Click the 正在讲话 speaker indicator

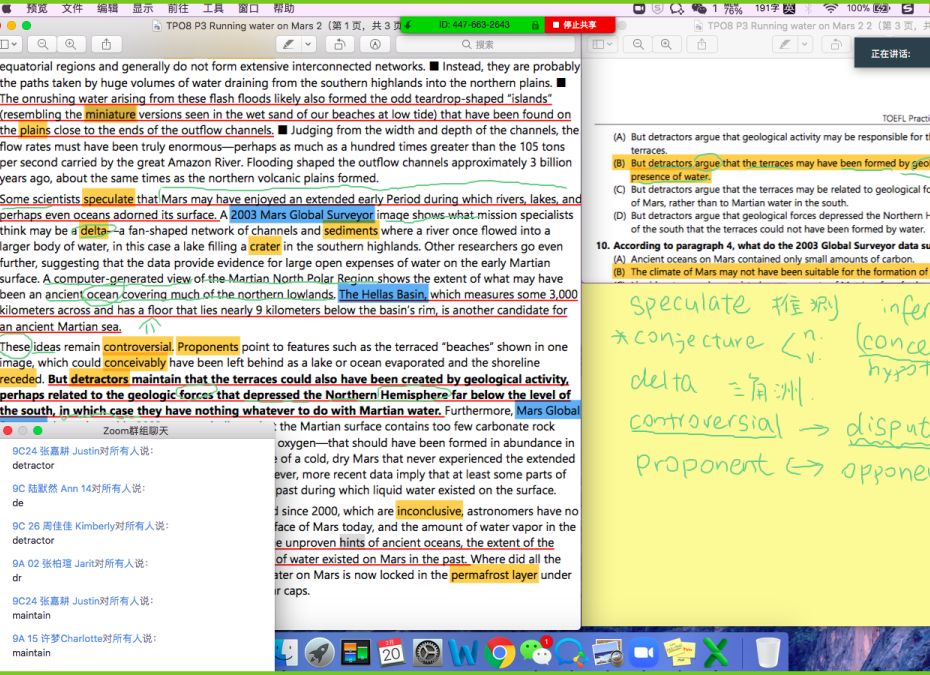point(891,53)
